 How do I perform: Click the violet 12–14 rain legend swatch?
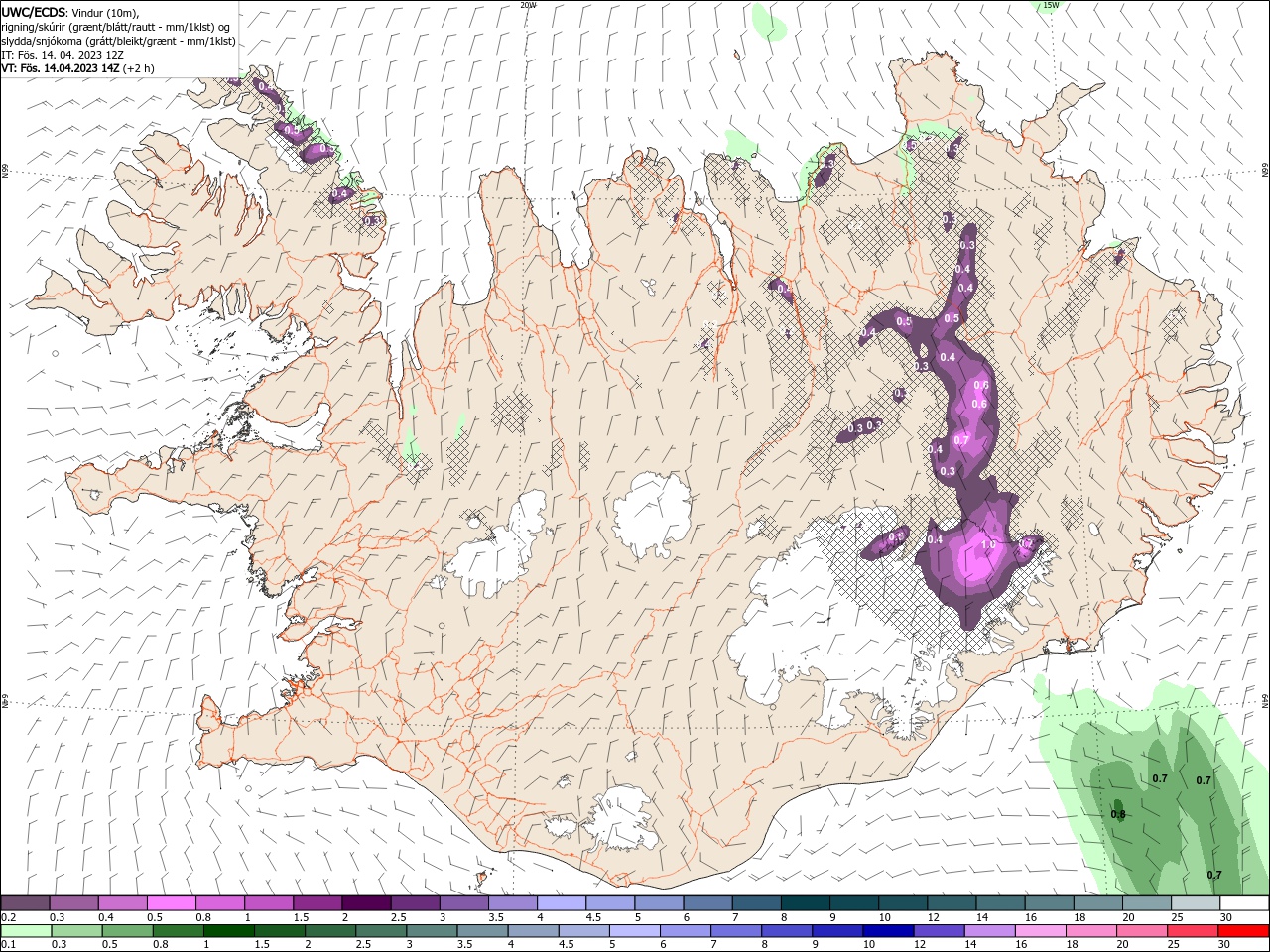[x=938, y=931]
